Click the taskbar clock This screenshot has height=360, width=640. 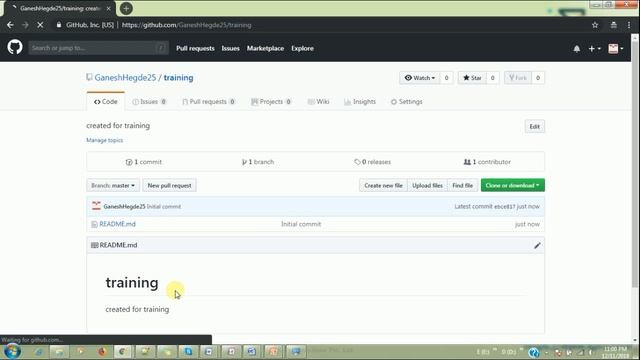pos(615,352)
